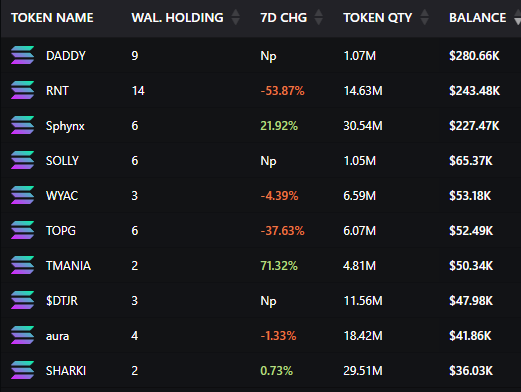Click the Solana icon beside DADDY
This screenshot has width=521, height=392.
pos(22,55)
